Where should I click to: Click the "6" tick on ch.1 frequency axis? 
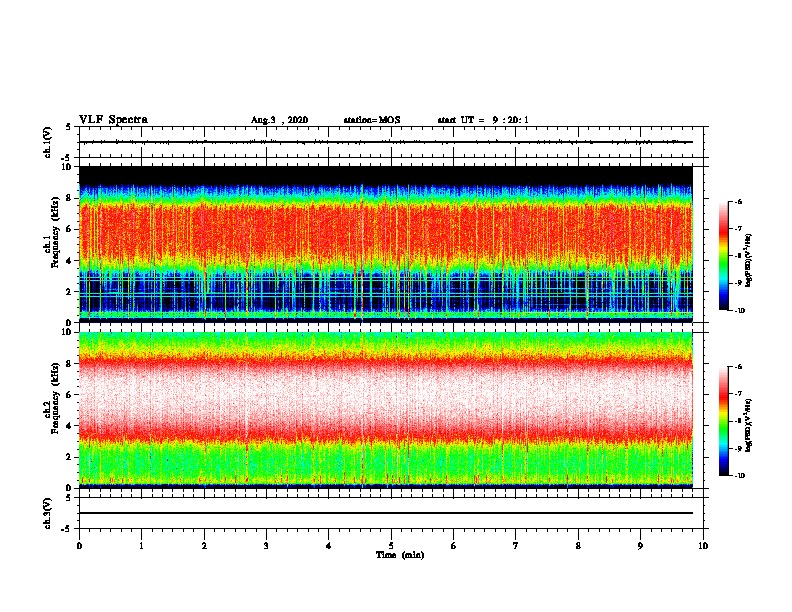pyautogui.click(x=70, y=229)
